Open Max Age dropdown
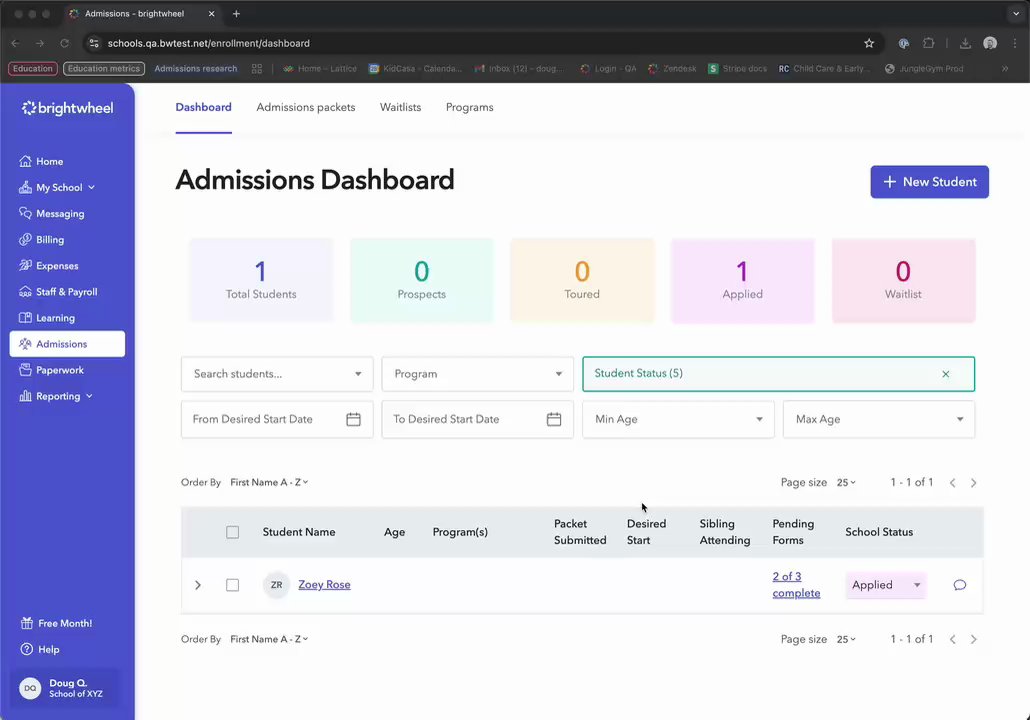This screenshot has height=720, width=1030. click(x=879, y=419)
